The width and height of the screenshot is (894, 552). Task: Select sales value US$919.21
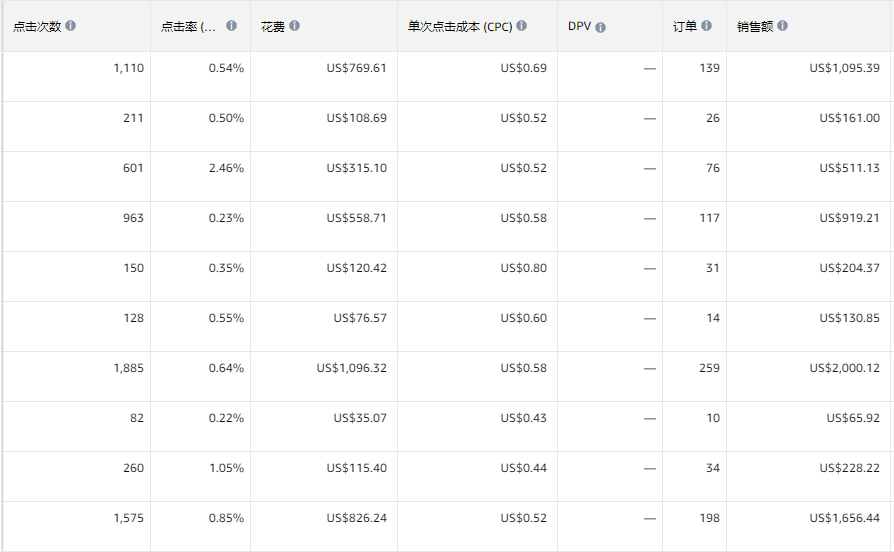pos(850,218)
